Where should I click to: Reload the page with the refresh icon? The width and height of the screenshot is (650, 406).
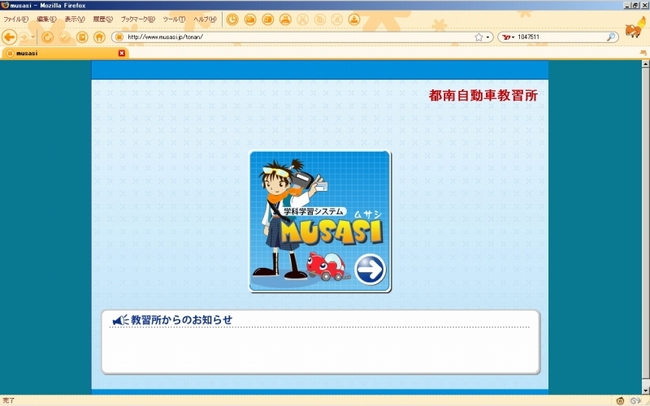click(x=47, y=37)
